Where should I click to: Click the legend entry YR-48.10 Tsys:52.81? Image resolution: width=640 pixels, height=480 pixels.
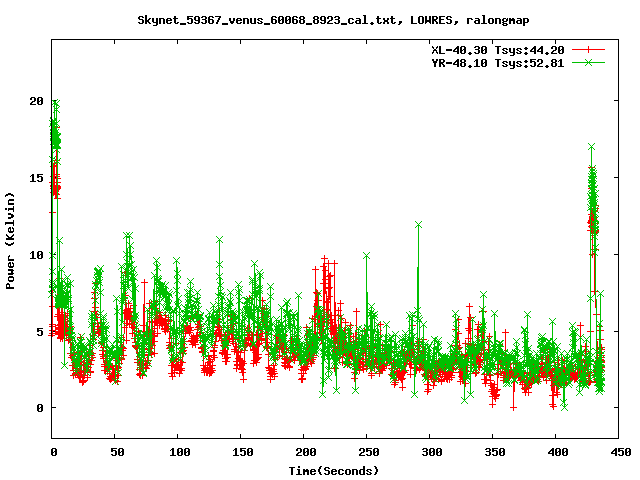click(x=498, y=63)
